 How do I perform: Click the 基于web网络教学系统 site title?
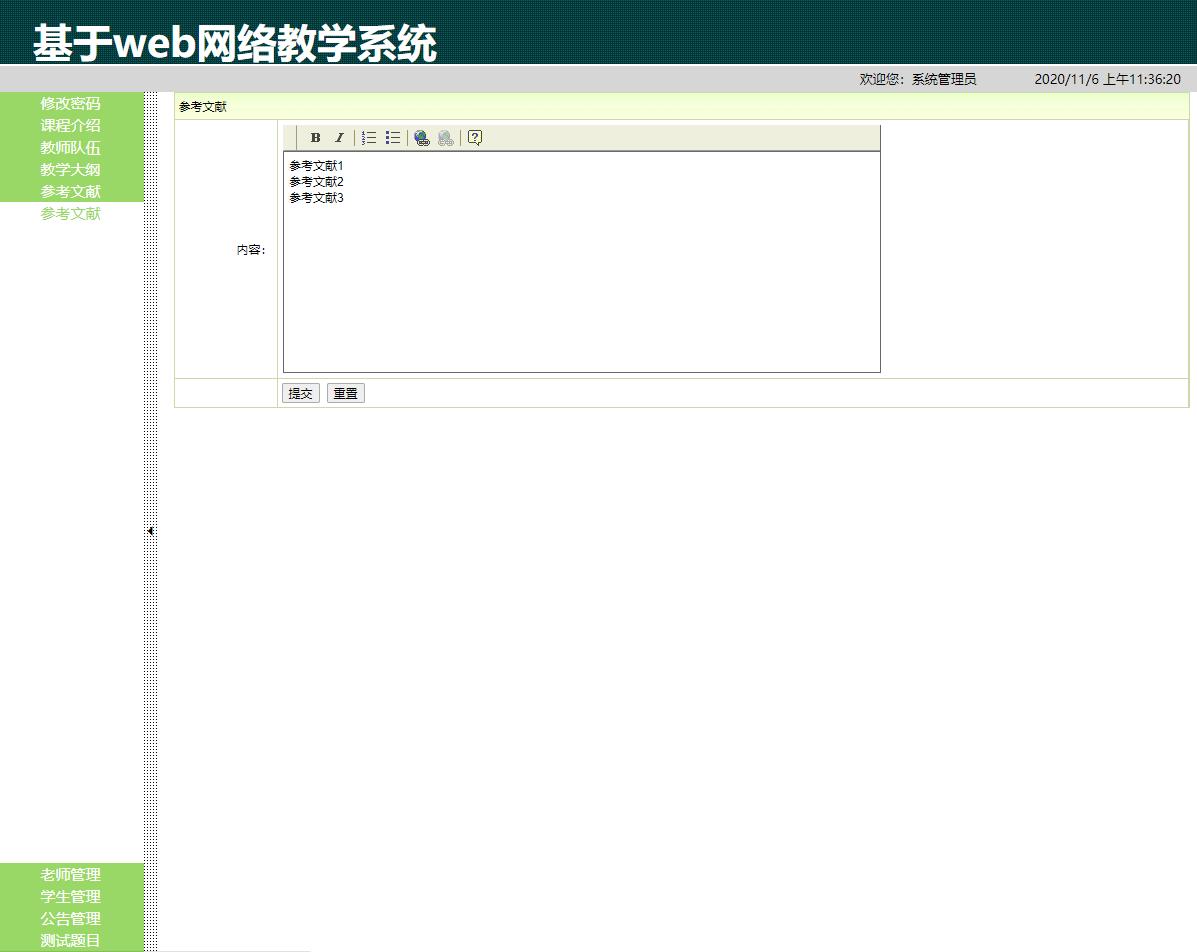235,43
